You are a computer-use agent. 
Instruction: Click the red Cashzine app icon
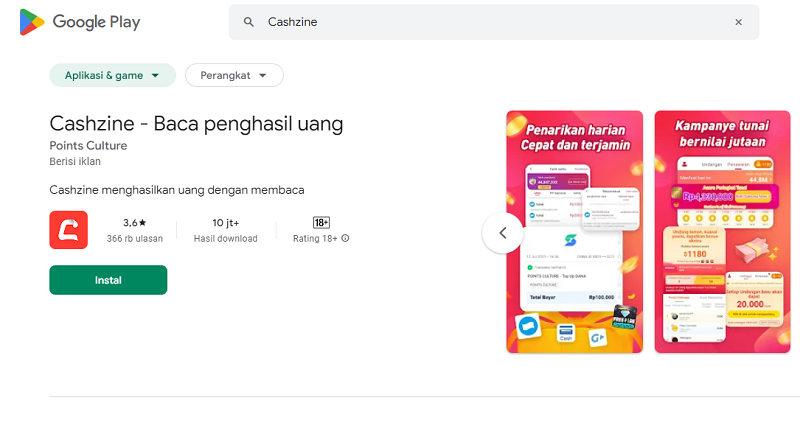pos(68,230)
